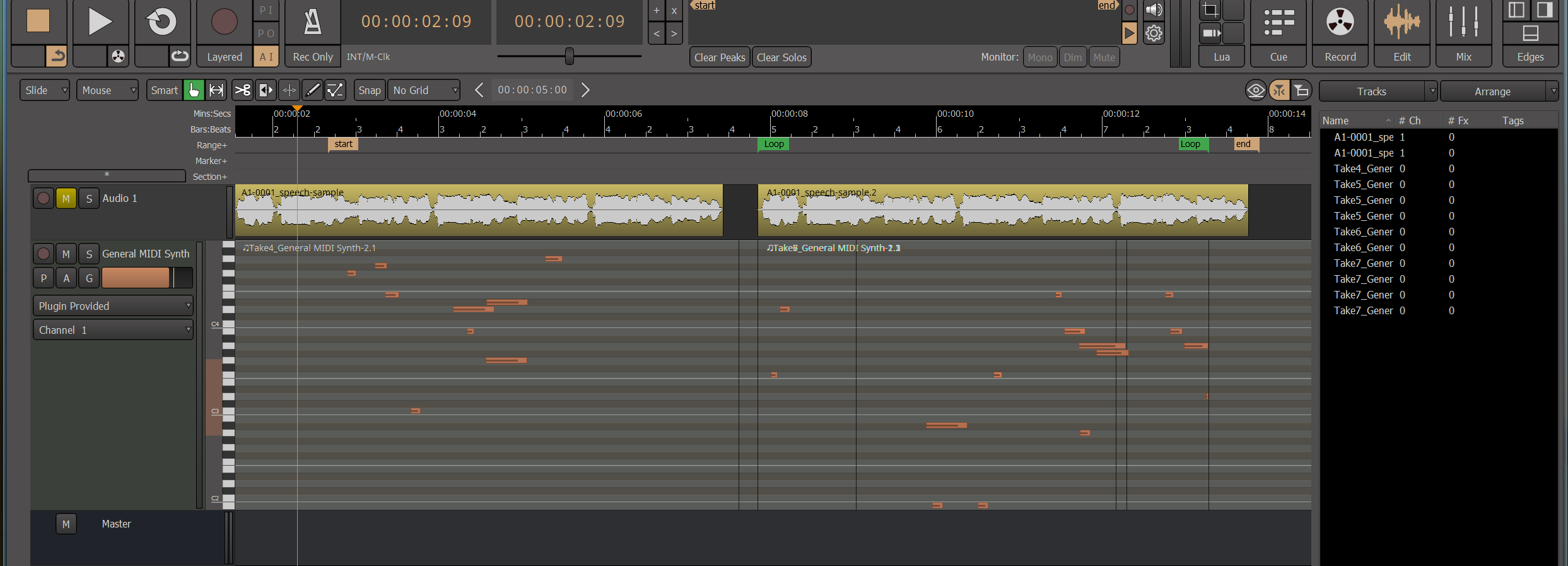
Task: Click the Clear Peaks button
Action: pos(719,57)
